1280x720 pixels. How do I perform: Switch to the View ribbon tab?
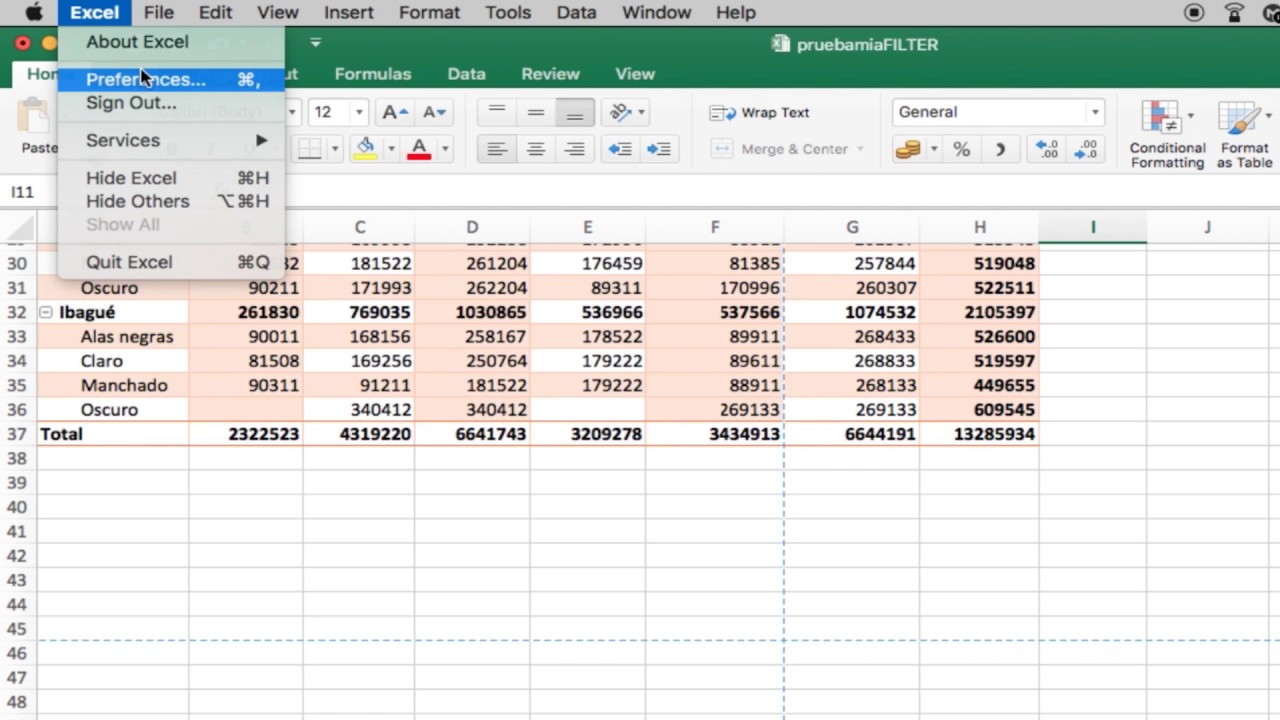tap(634, 74)
